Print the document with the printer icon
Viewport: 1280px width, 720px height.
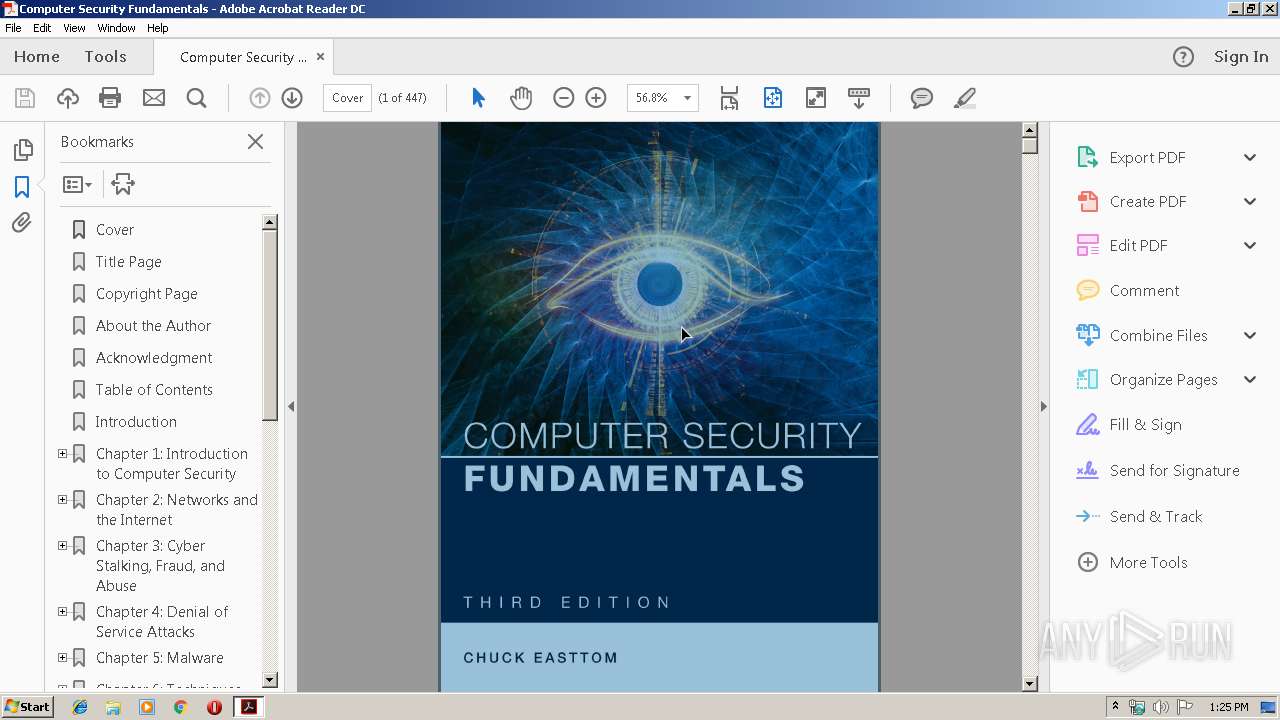(x=110, y=98)
